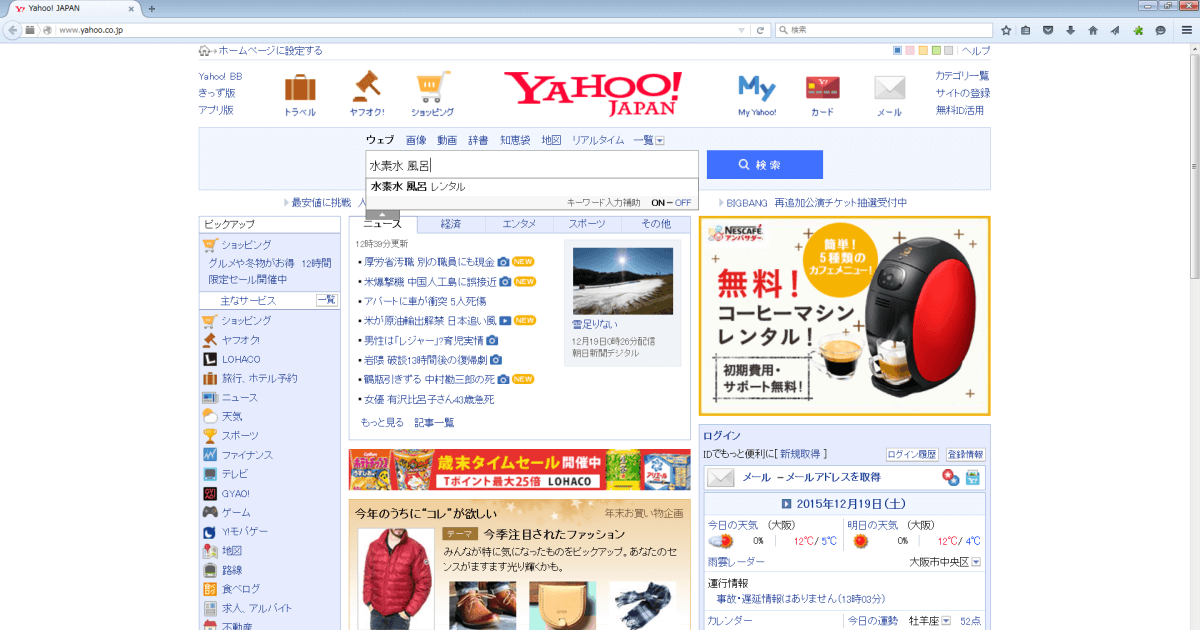
Task: Follow the ホームページに設定する link
Action: 271,51
